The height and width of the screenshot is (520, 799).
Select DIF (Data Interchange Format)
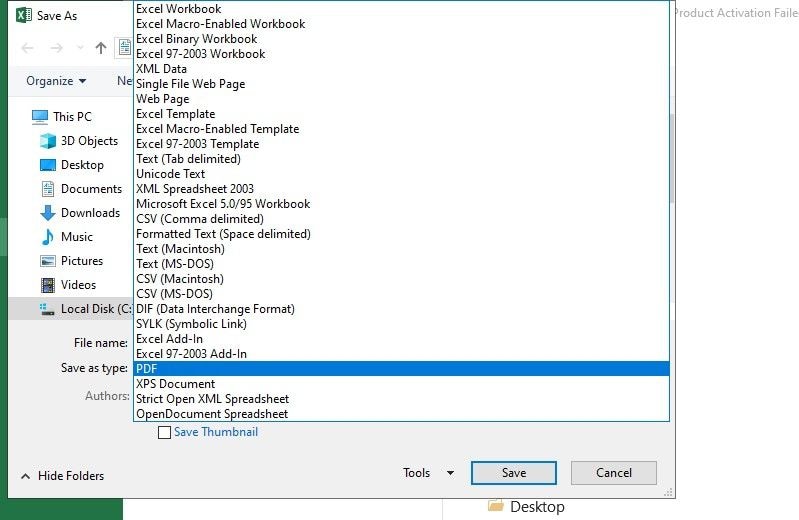401,309
